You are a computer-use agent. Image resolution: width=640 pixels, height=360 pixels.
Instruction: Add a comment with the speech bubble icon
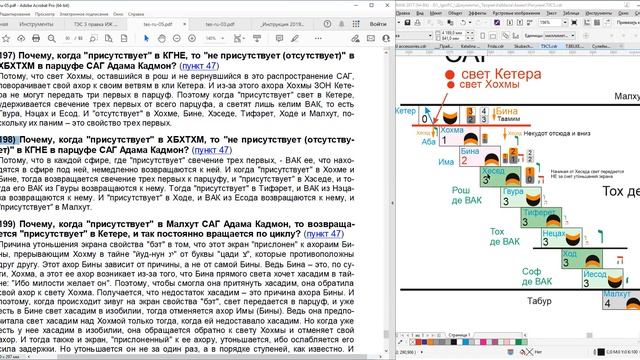tap(279, 38)
